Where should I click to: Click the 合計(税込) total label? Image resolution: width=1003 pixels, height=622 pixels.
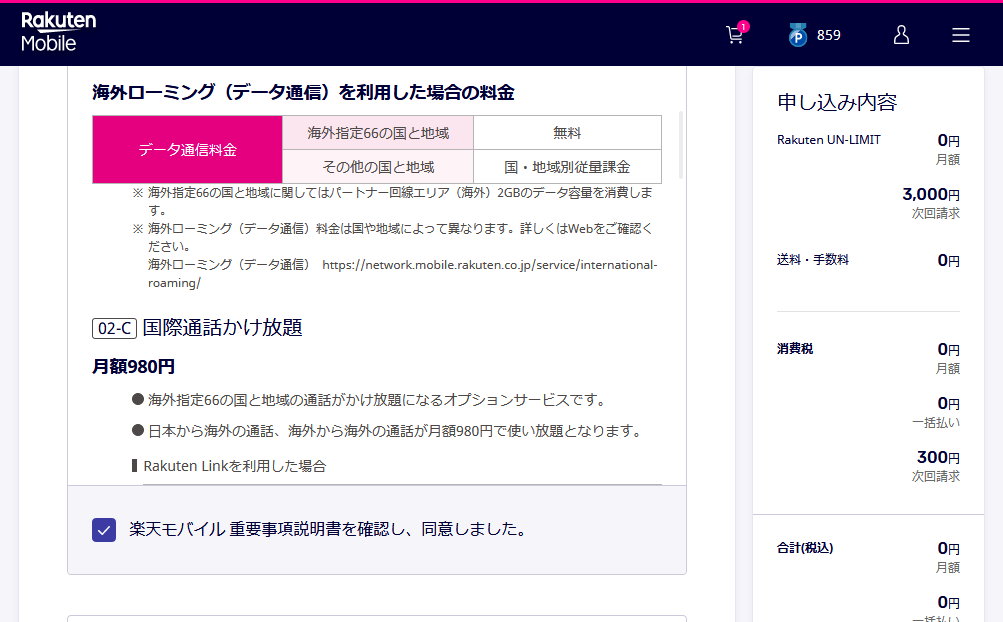(805, 548)
